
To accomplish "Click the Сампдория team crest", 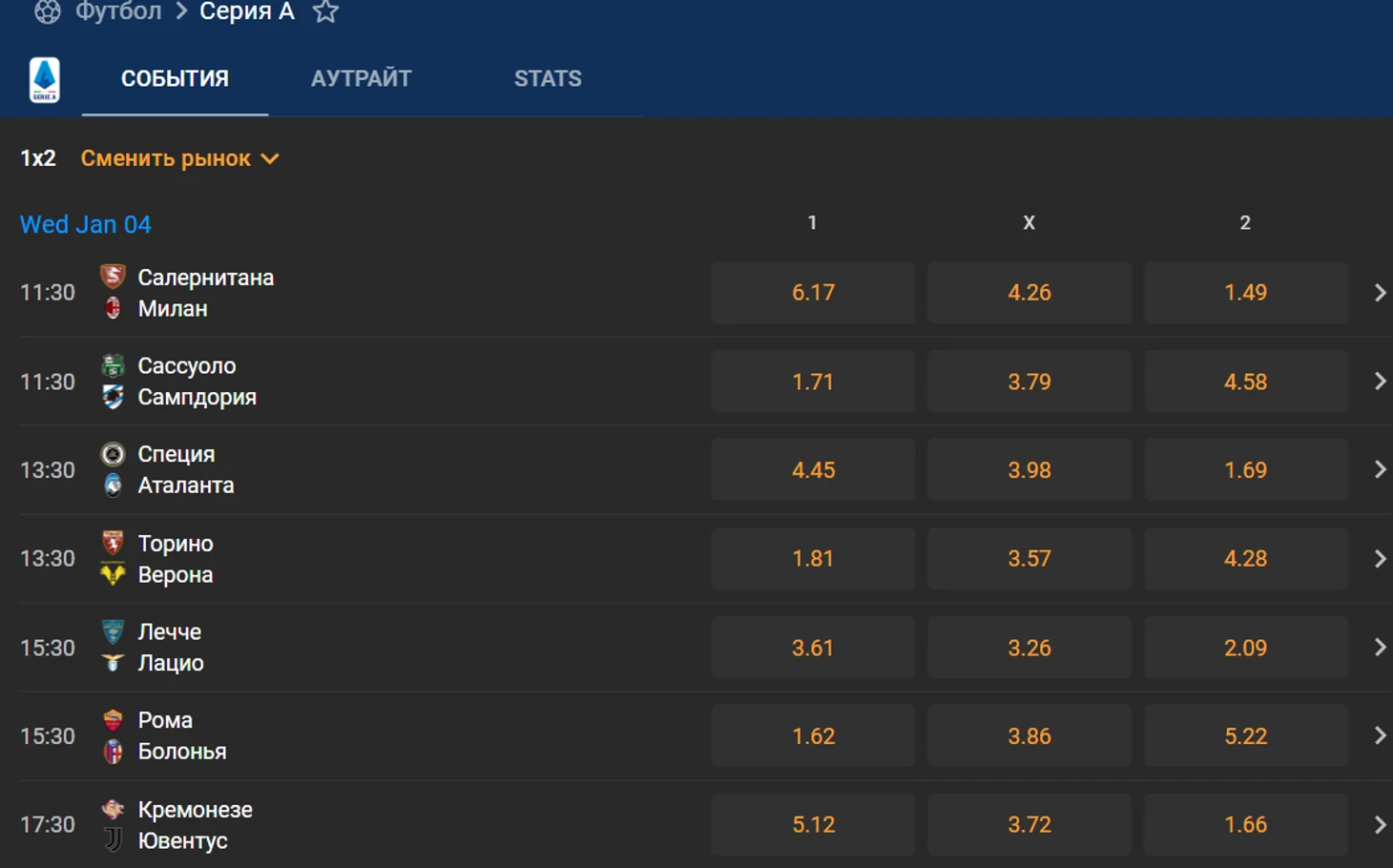I will pos(113,397).
